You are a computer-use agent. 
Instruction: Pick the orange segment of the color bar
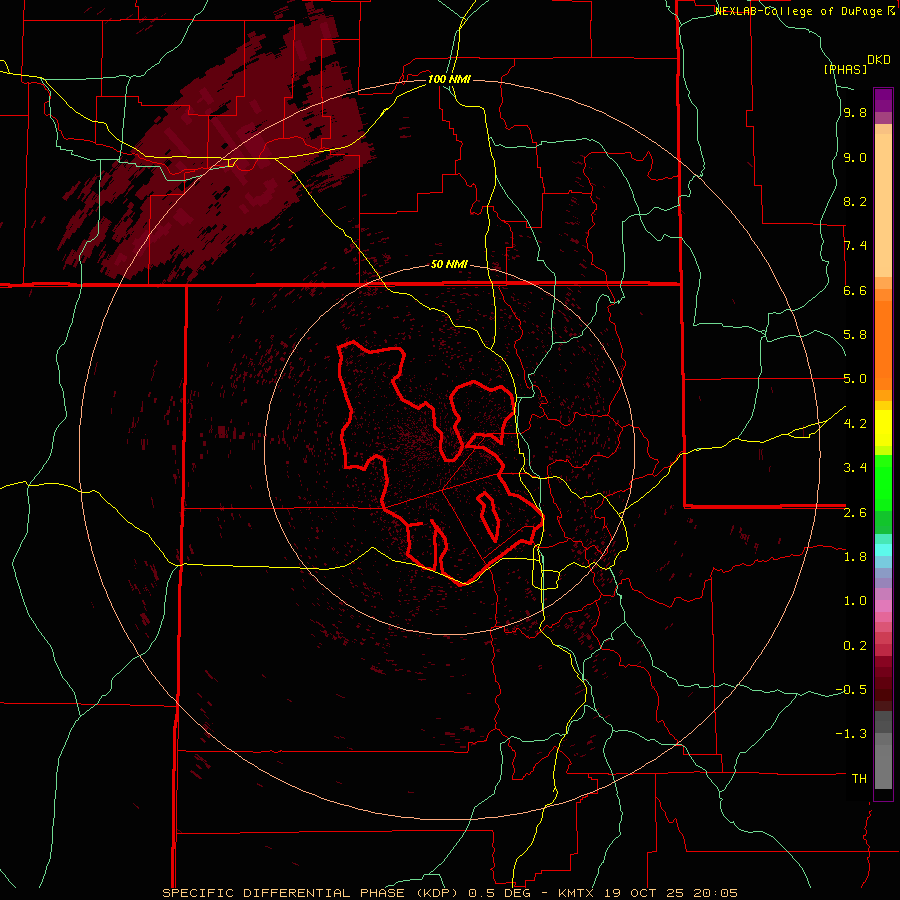pos(883,346)
